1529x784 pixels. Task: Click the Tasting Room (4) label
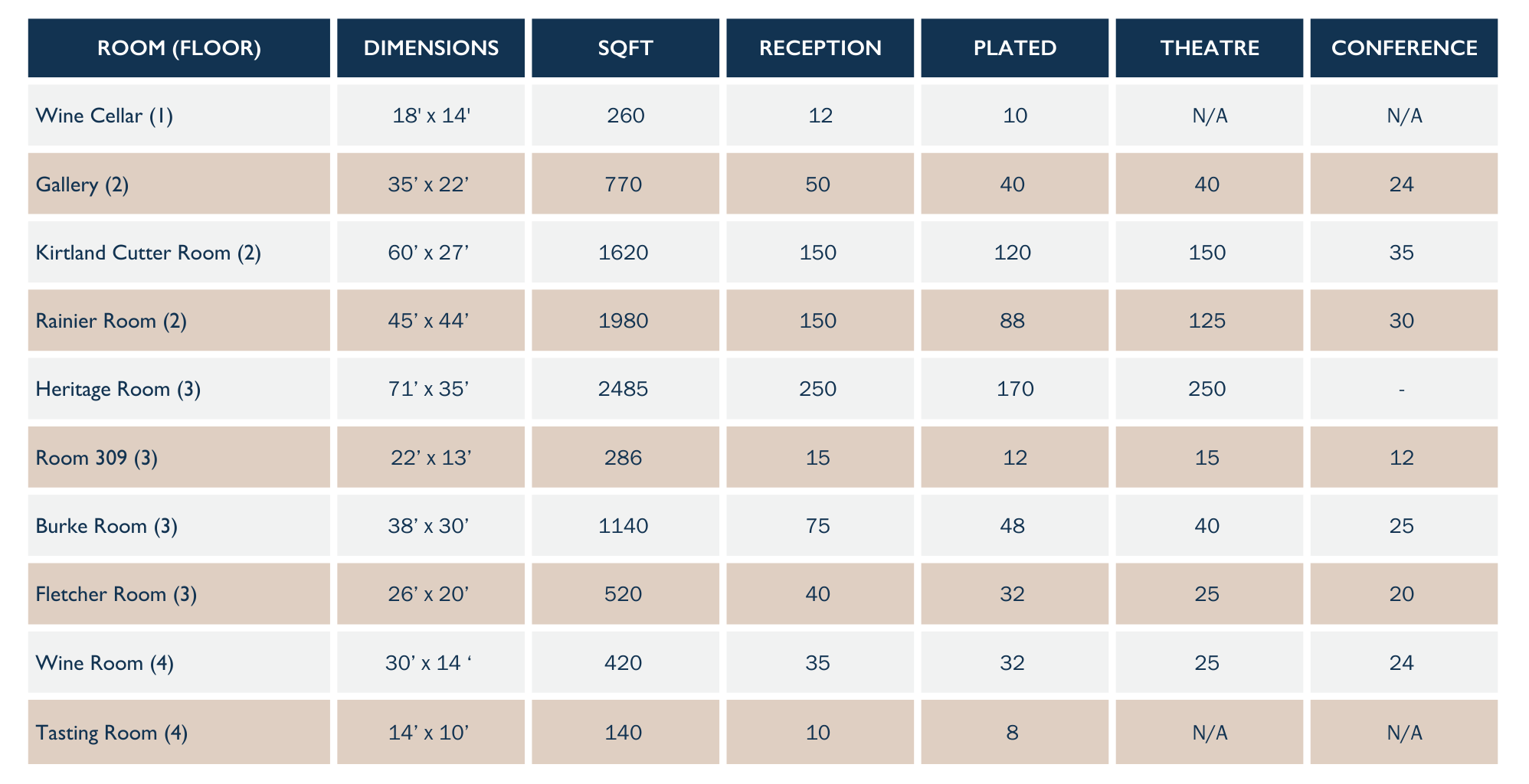tap(111, 733)
